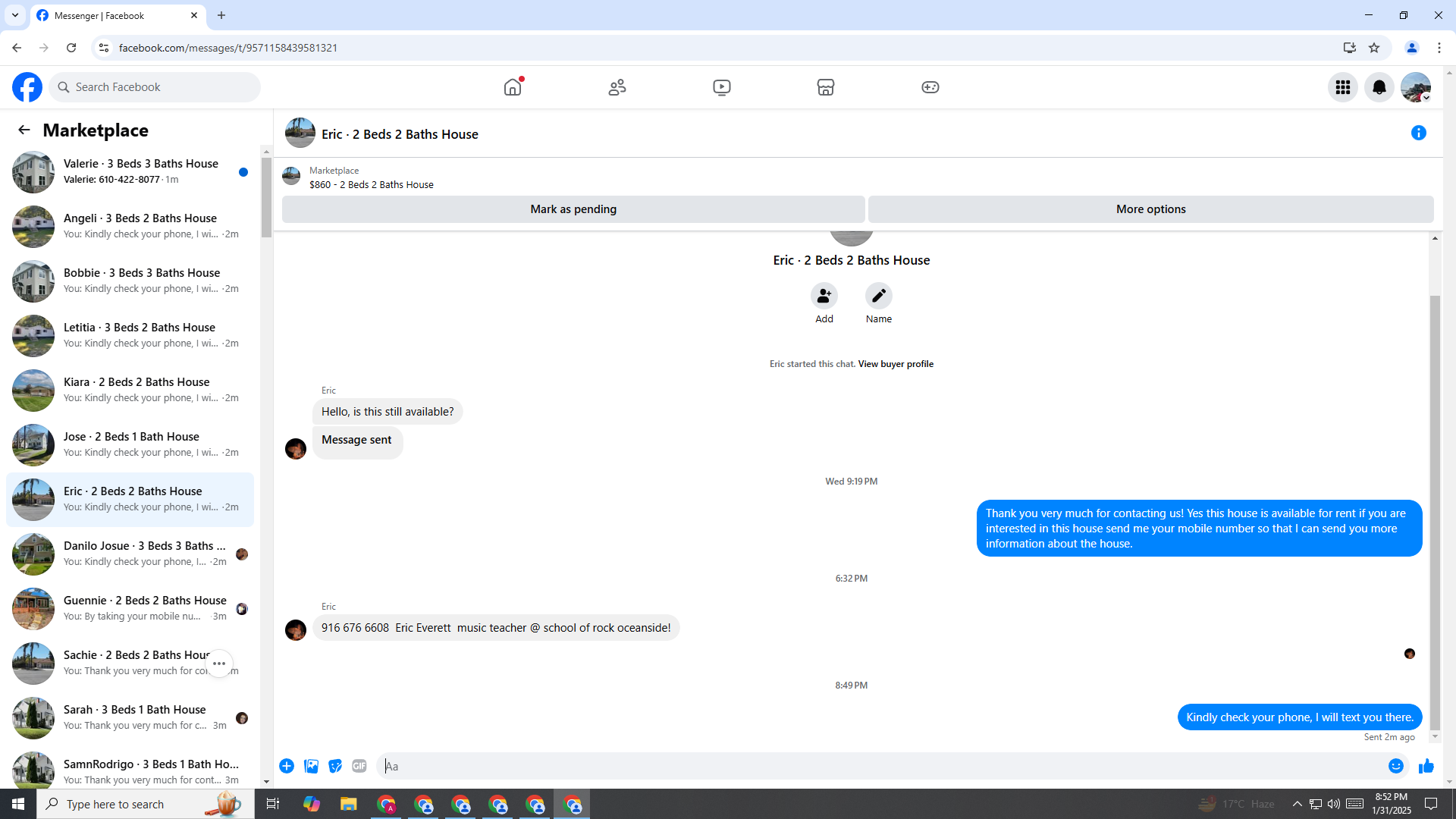Click the Eric conversation header avatar
The width and height of the screenshot is (1456, 819).
click(x=300, y=133)
